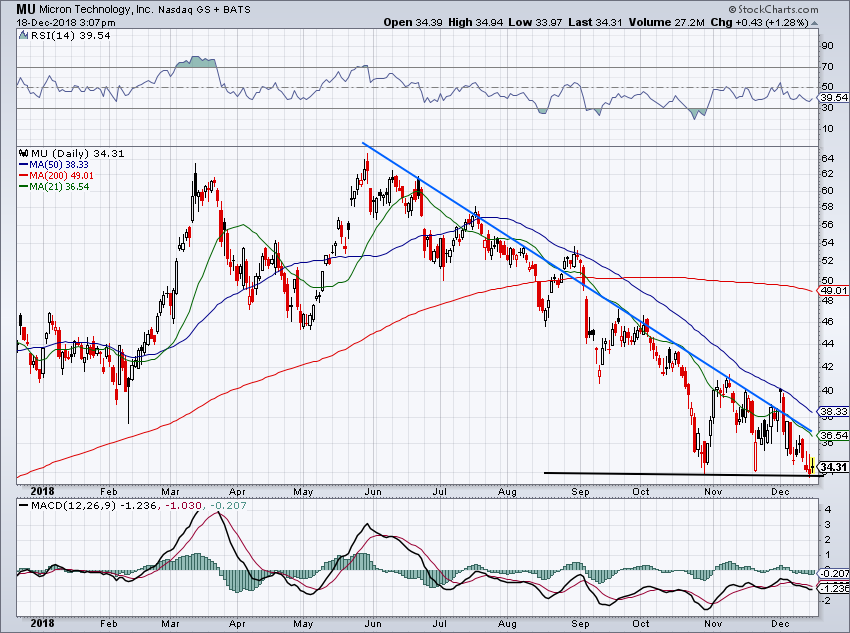Click the 90 label on the RSI axis
This screenshot has width=850, height=633.
[x=827, y=46]
